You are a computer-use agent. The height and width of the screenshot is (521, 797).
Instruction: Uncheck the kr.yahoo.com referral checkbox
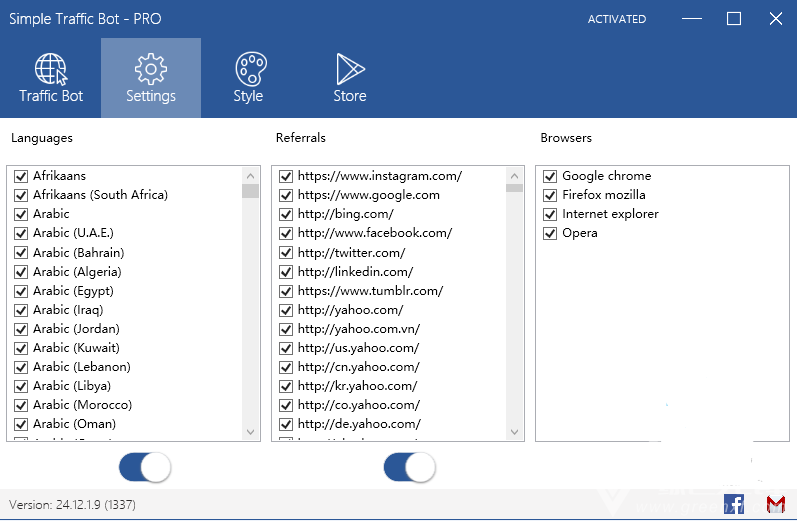click(x=286, y=386)
